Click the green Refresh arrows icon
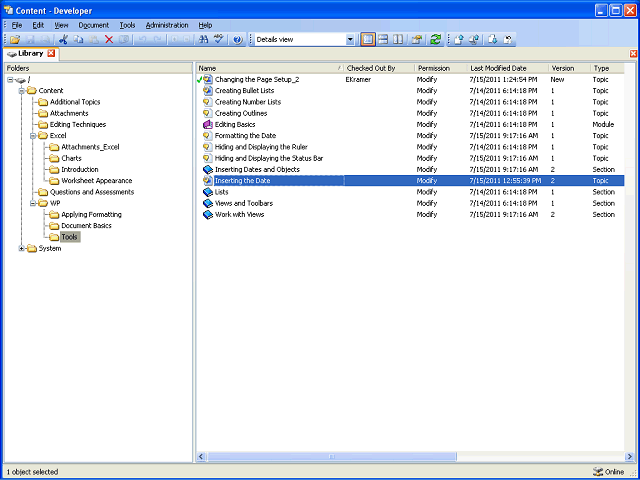 tap(436, 40)
